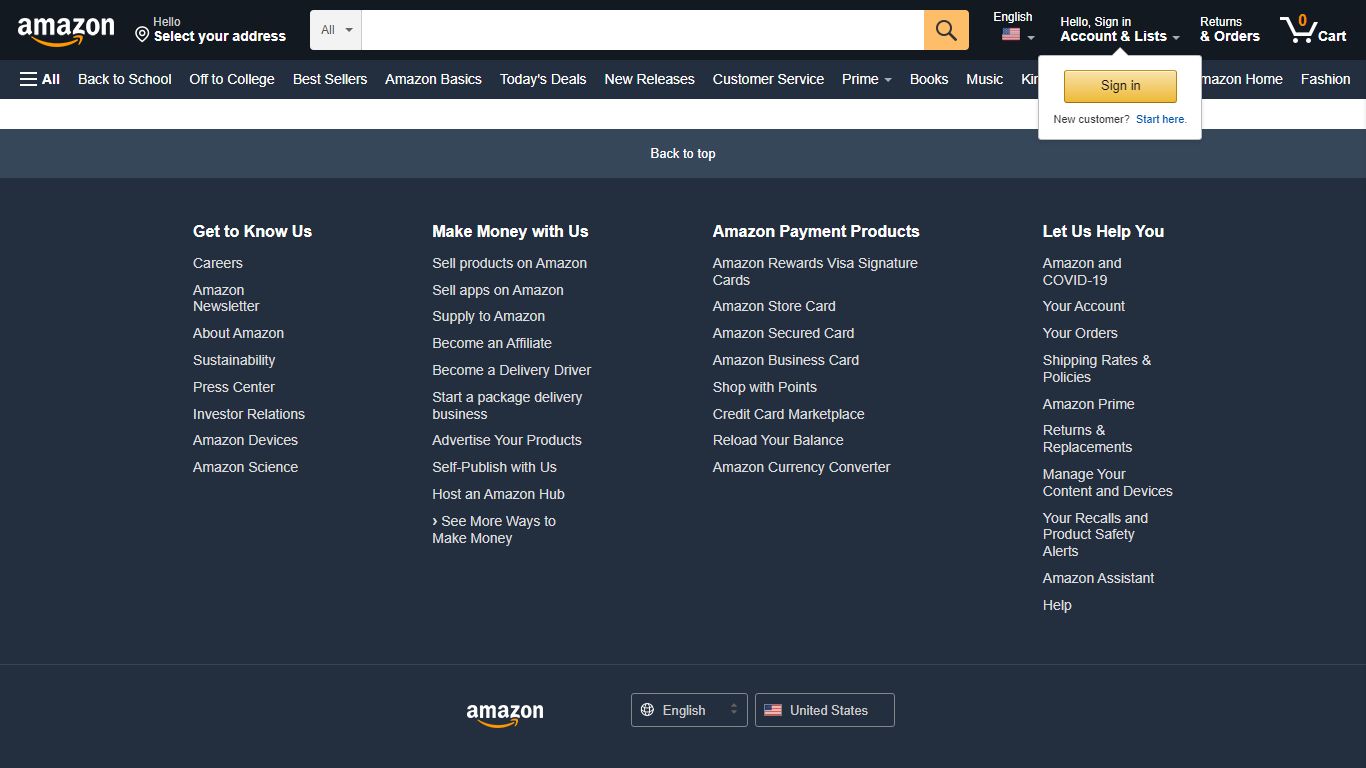Image resolution: width=1366 pixels, height=768 pixels.
Task: Go to Back to School
Action: (125, 79)
